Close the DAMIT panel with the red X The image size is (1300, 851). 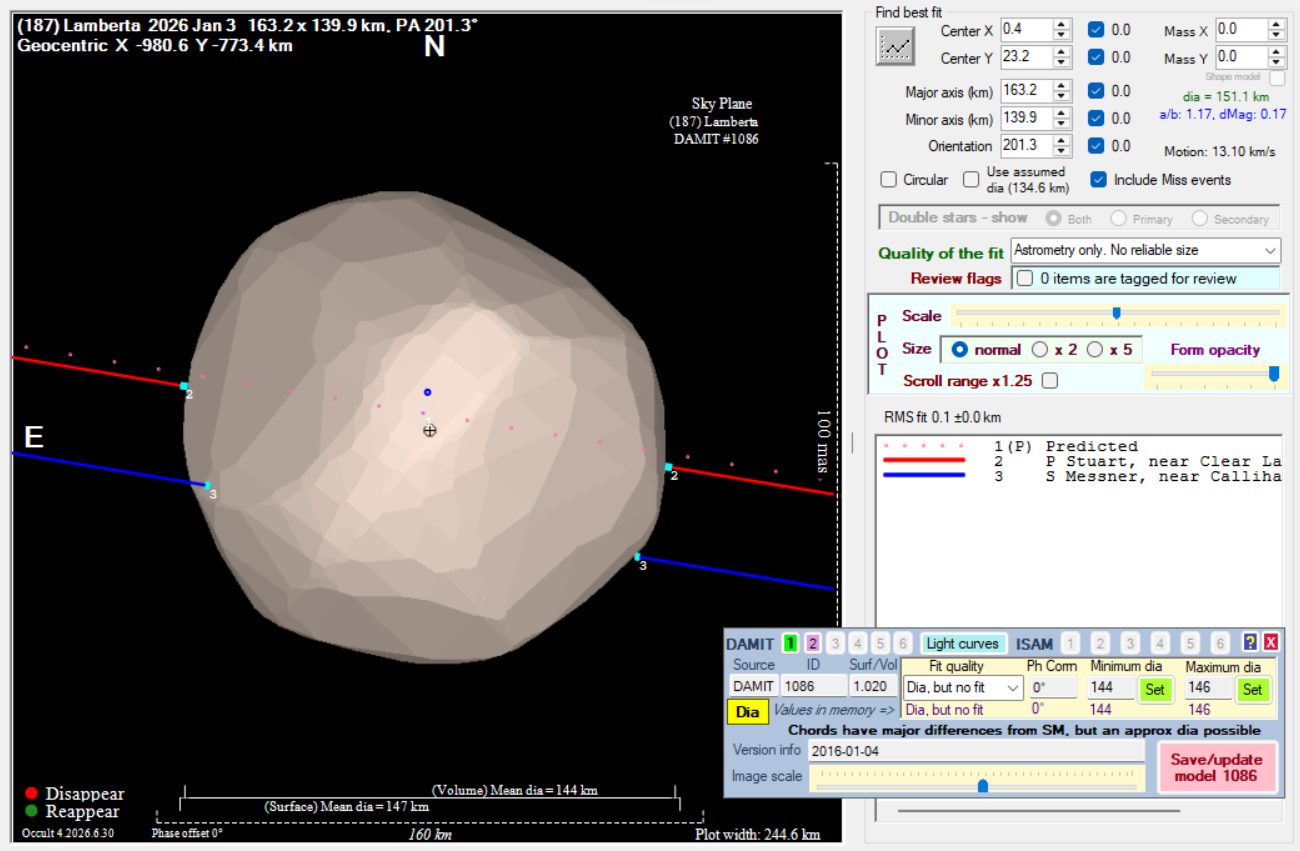(x=1270, y=643)
